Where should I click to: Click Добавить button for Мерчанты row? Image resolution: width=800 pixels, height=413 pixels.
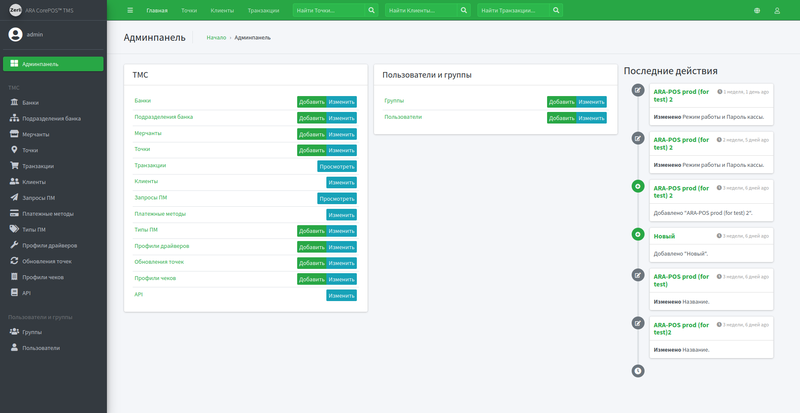point(311,134)
